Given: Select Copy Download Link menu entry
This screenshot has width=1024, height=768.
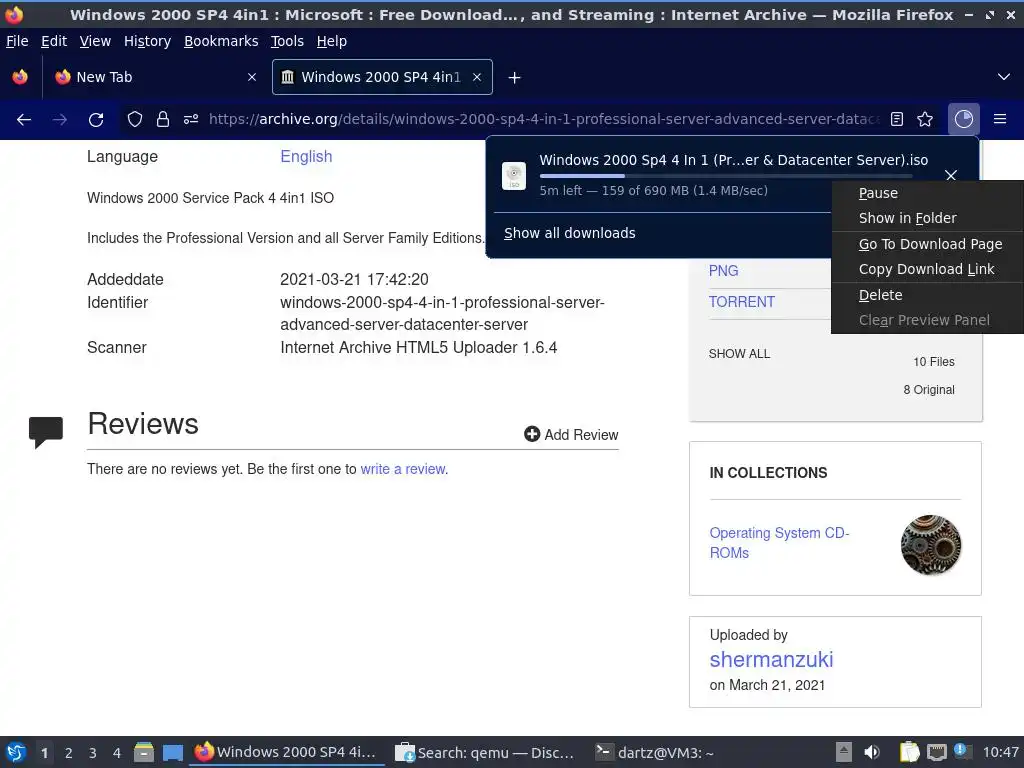Looking at the screenshot, I should [x=927, y=269].
